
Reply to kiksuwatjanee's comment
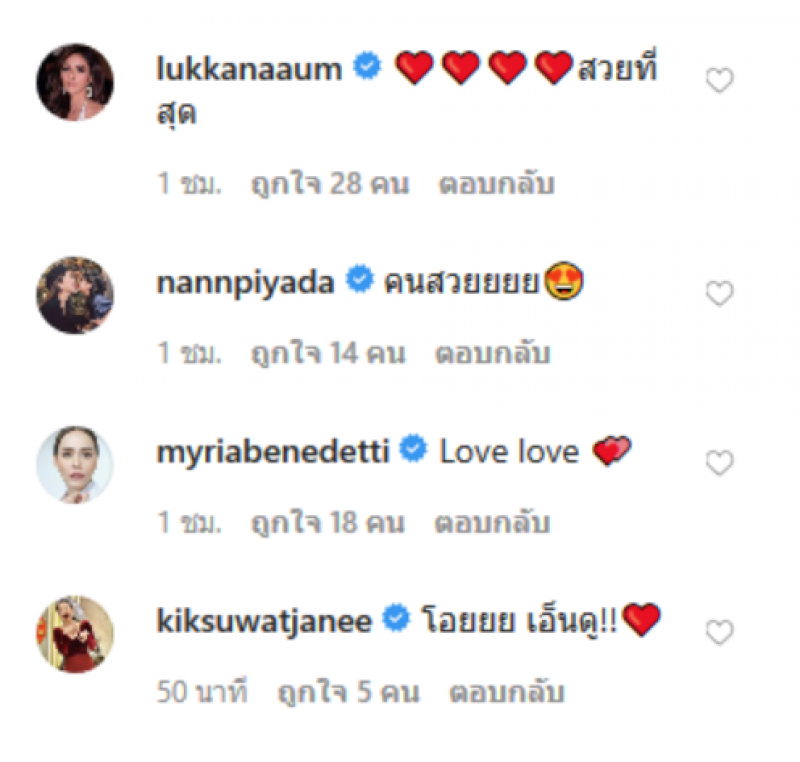pos(507,691)
